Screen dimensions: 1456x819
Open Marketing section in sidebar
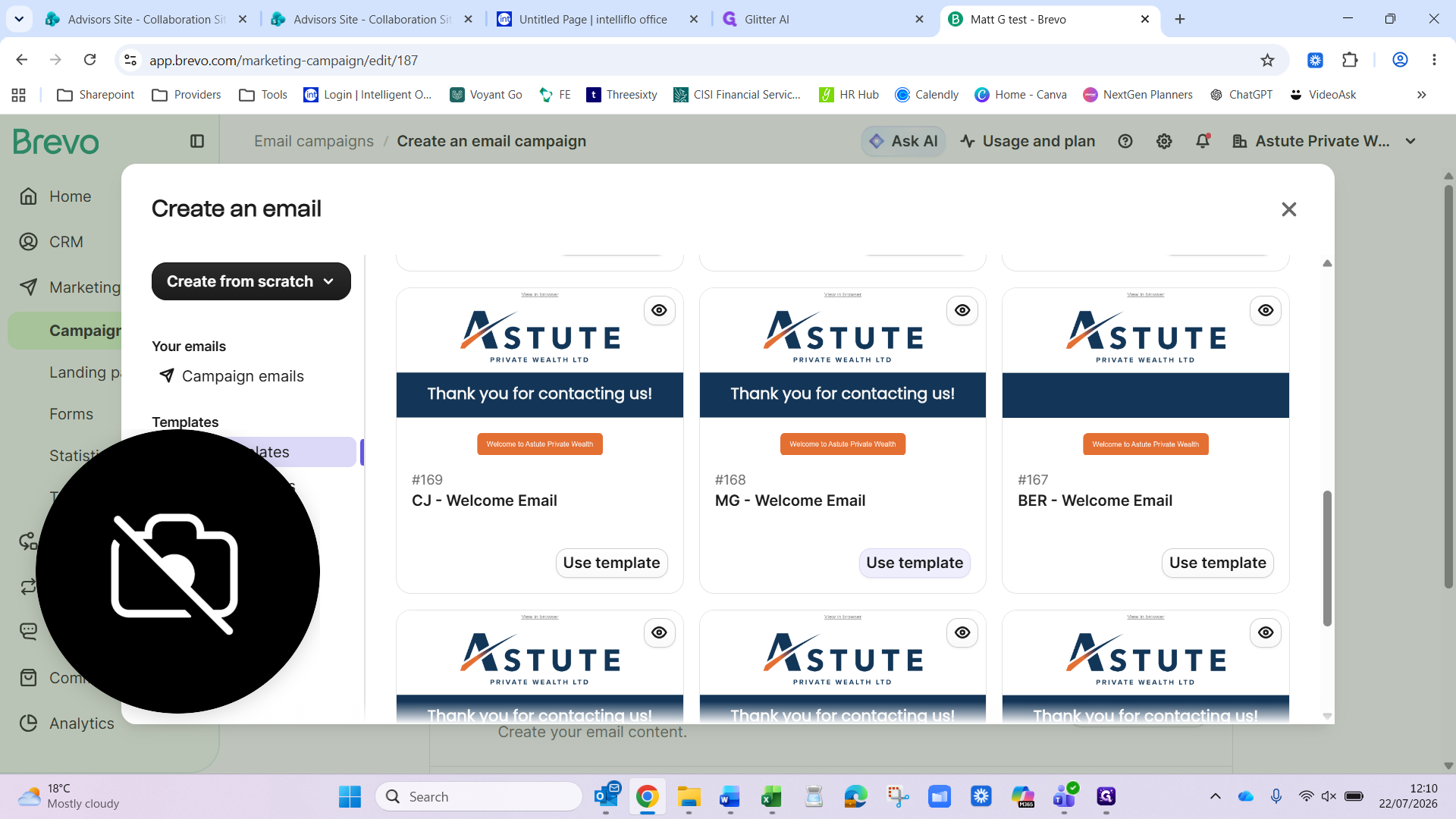(70, 287)
